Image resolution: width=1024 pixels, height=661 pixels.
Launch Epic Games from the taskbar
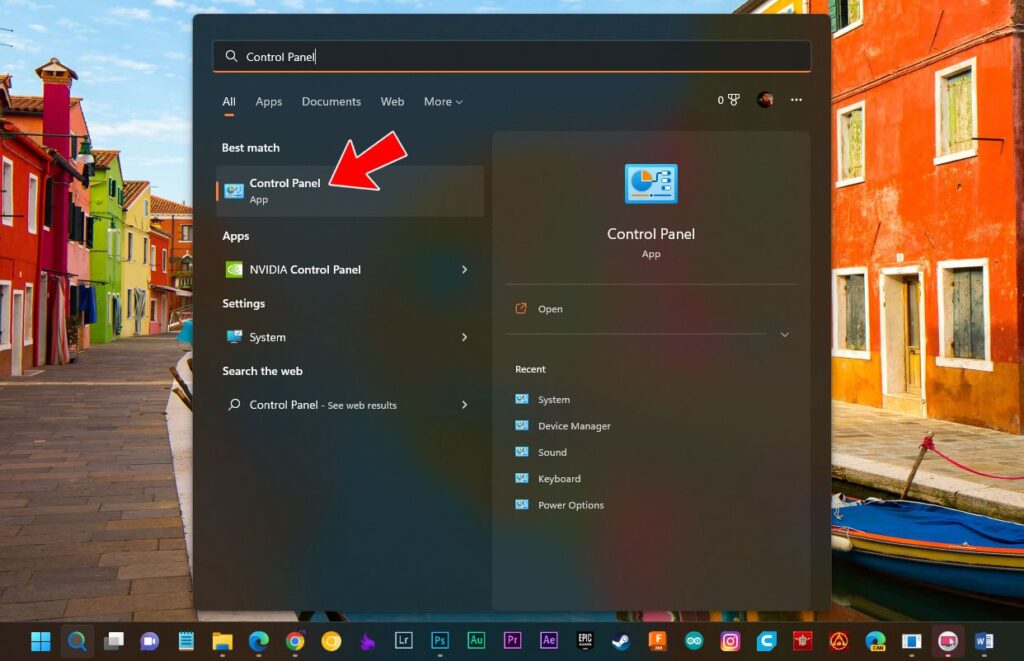tap(584, 641)
